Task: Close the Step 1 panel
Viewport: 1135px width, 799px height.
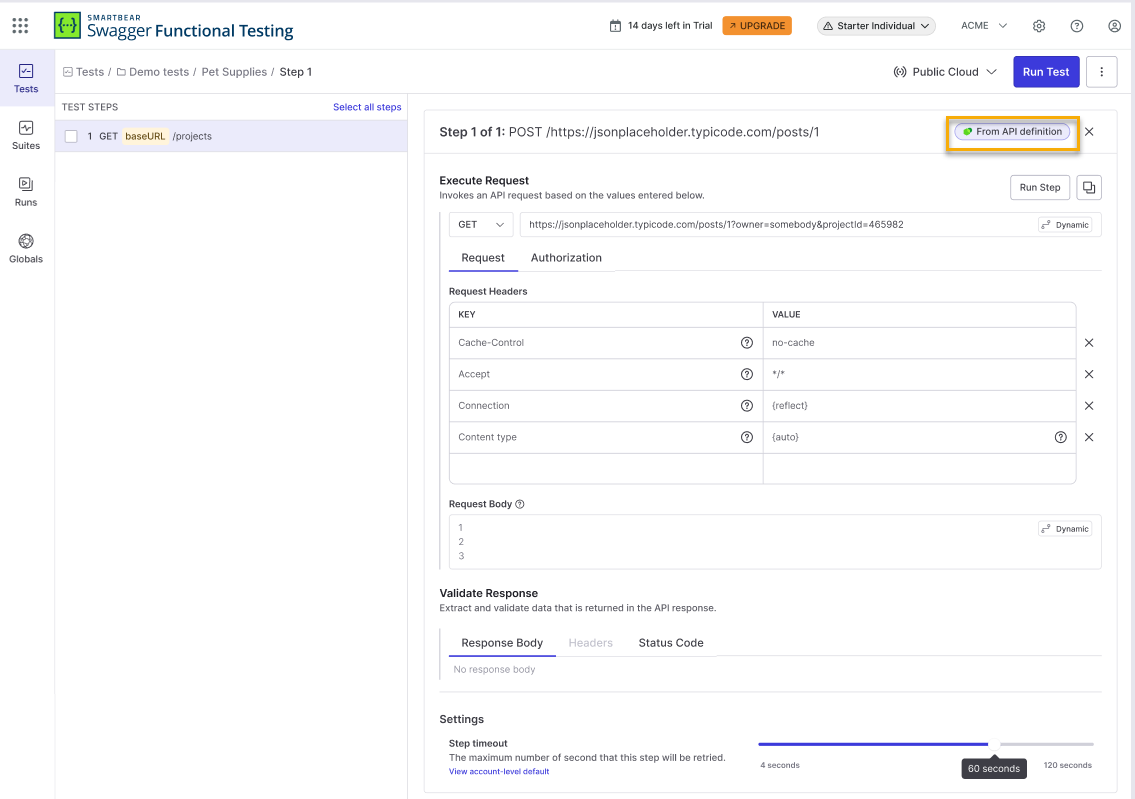Action: pyautogui.click(x=1089, y=132)
